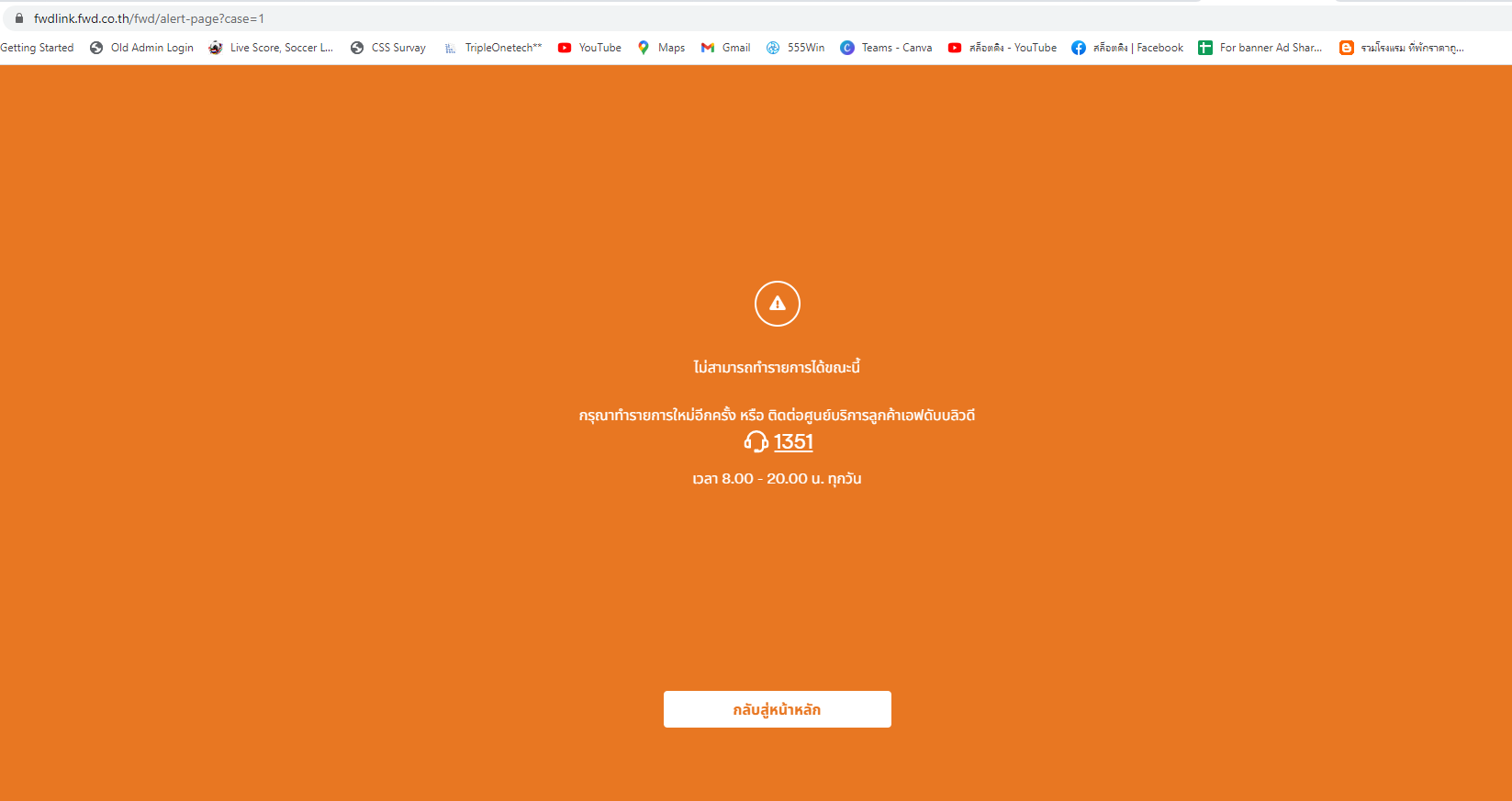Click the white กลับสู่หน้าหลัก button
Viewport: 1512px width, 801px height.
click(778, 709)
